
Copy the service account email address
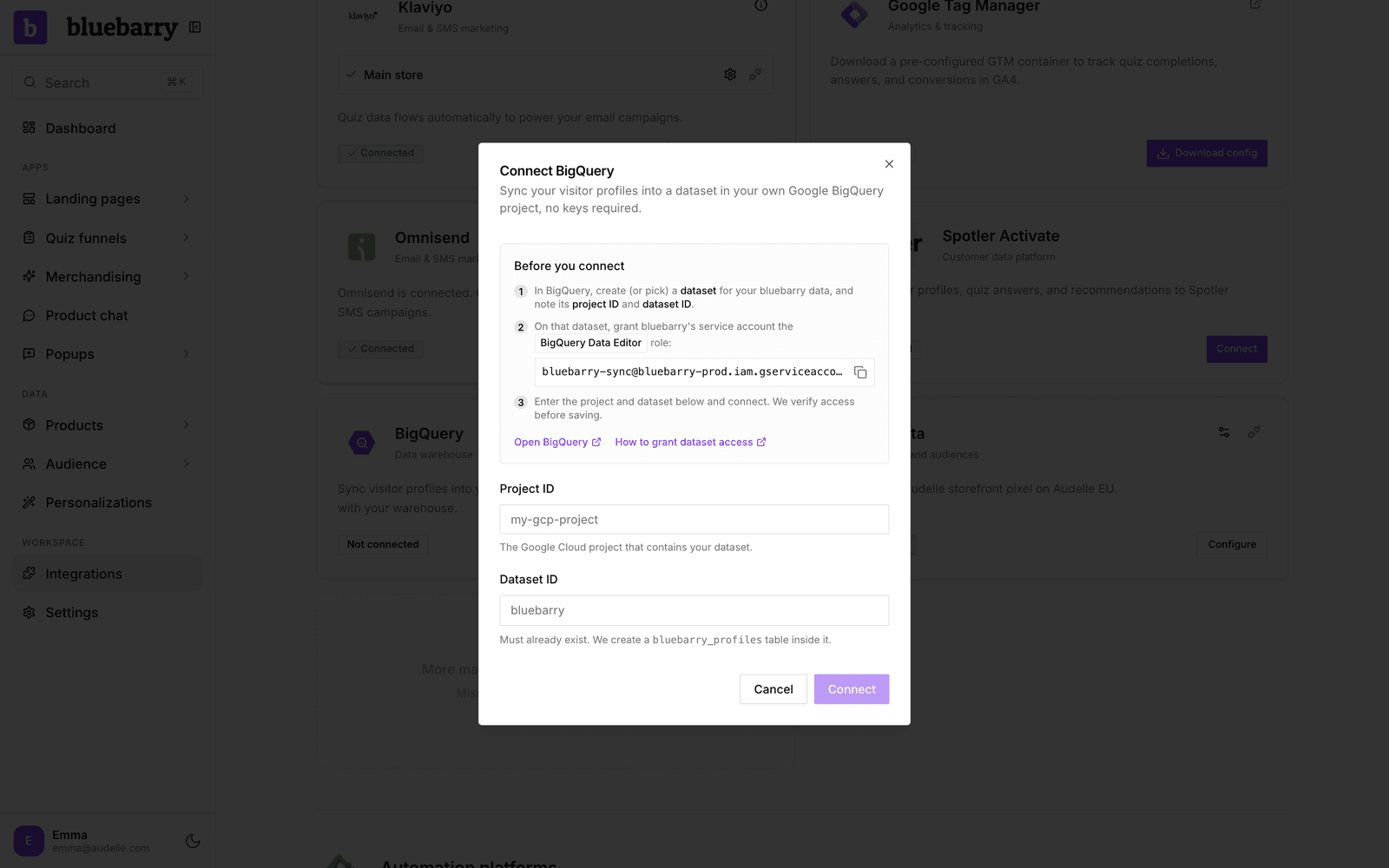point(860,372)
